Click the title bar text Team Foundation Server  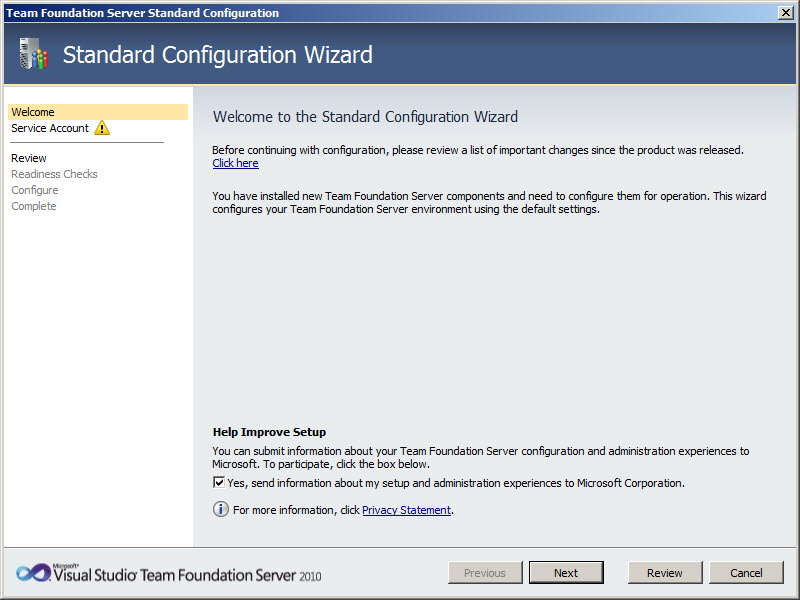click(142, 13)
